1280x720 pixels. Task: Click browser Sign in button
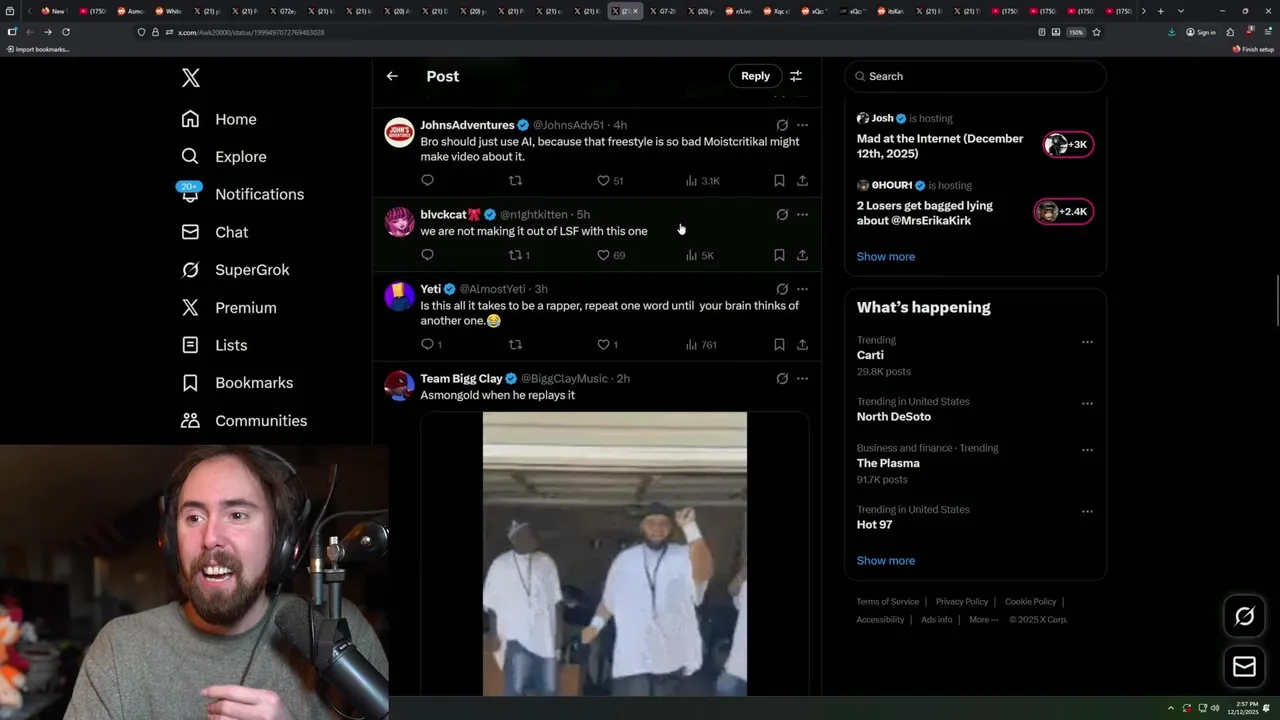click(x=1201, y=32)
